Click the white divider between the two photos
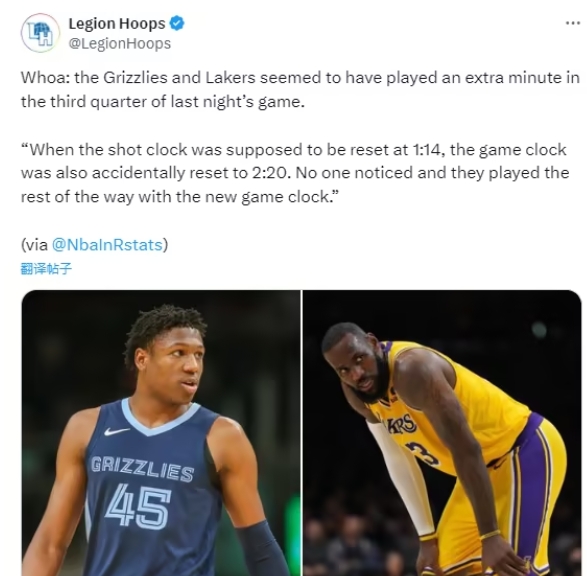Viewport: 587px width, 576px height. click(x=302, y=433)
